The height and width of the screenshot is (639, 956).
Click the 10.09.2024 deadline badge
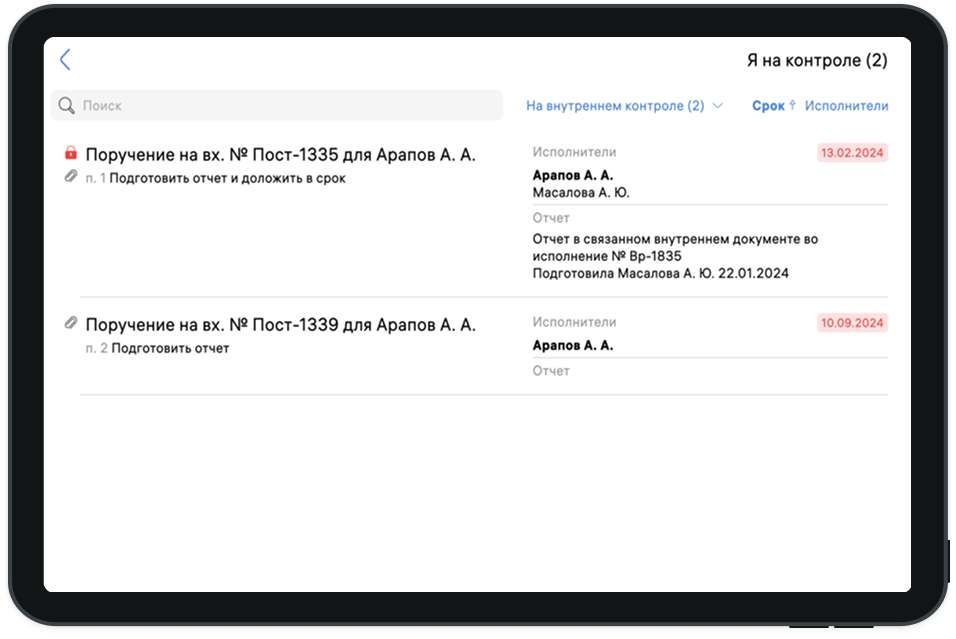pos(852,323)
